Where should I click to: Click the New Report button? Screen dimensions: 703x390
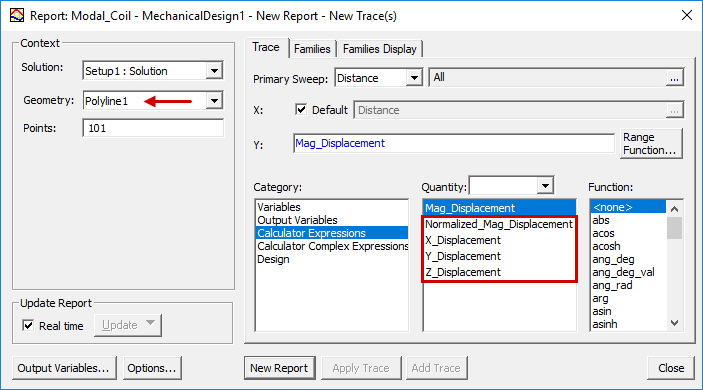click(x=279, y=368)
